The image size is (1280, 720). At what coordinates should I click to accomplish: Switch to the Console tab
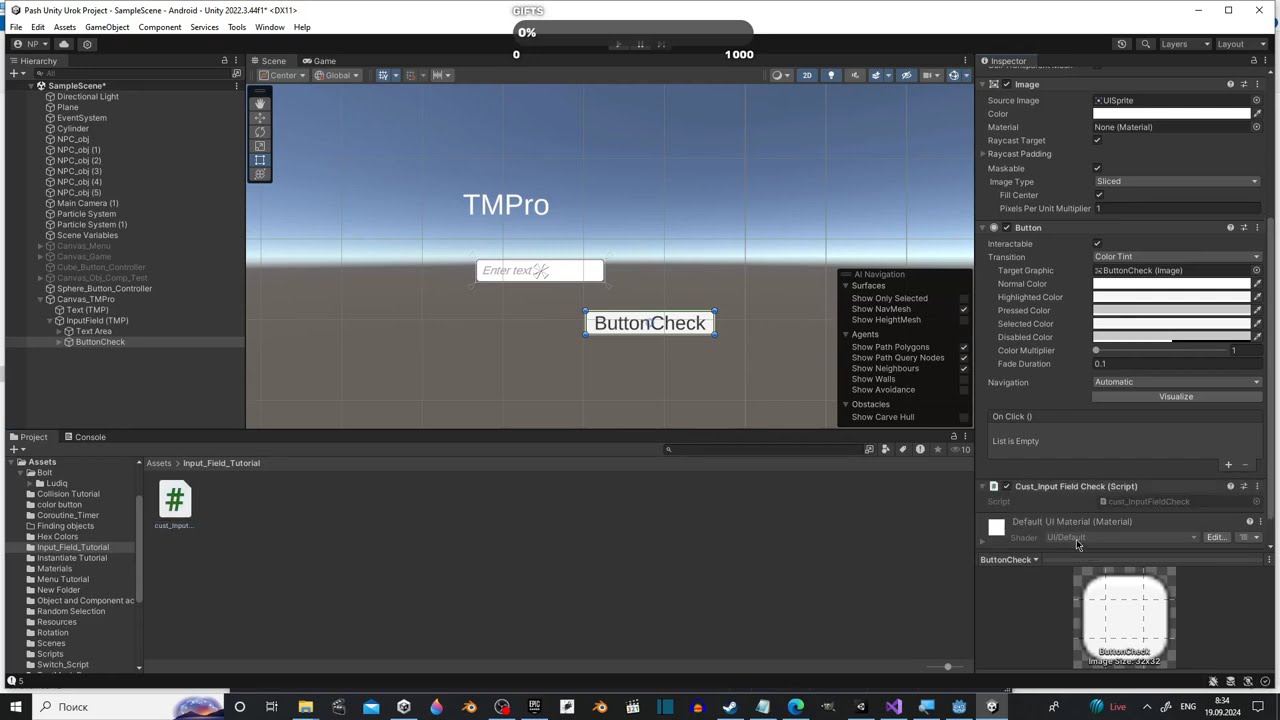(x=85, y=437)
